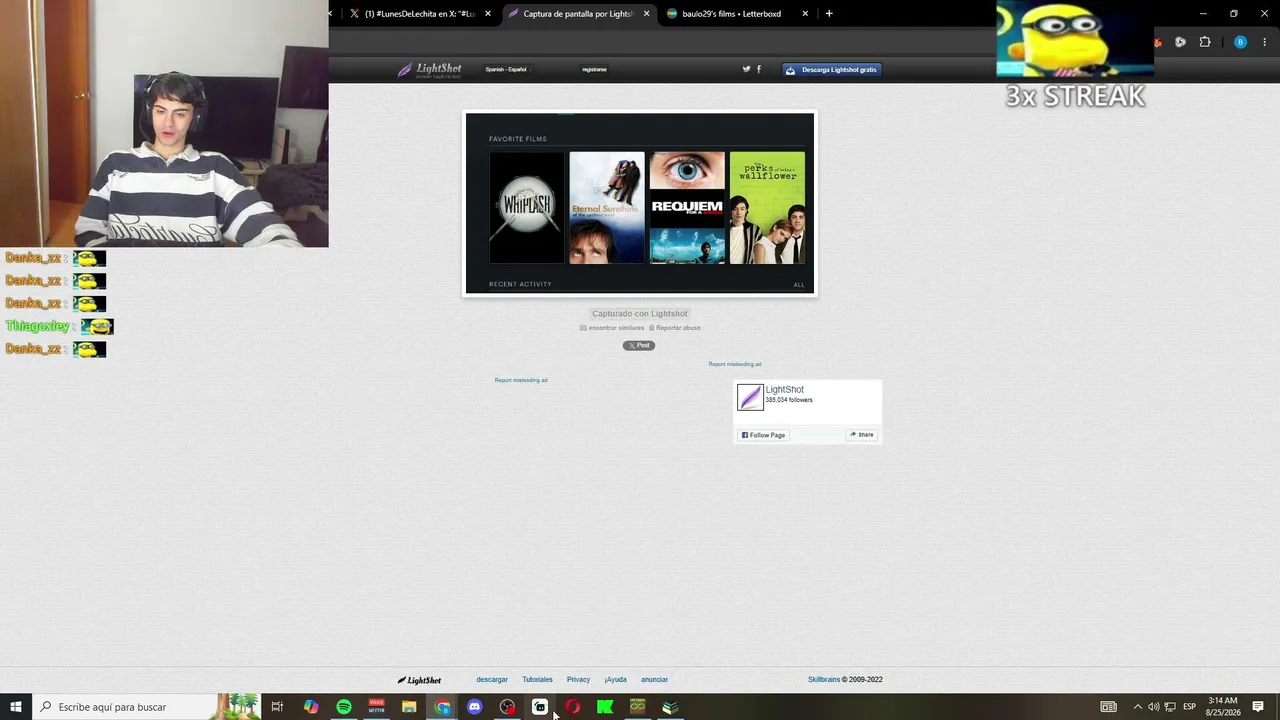Screen dimensions: 1280x720
Task: Open the green Kick icon on taskbar
Action: [x=605, y=707]
